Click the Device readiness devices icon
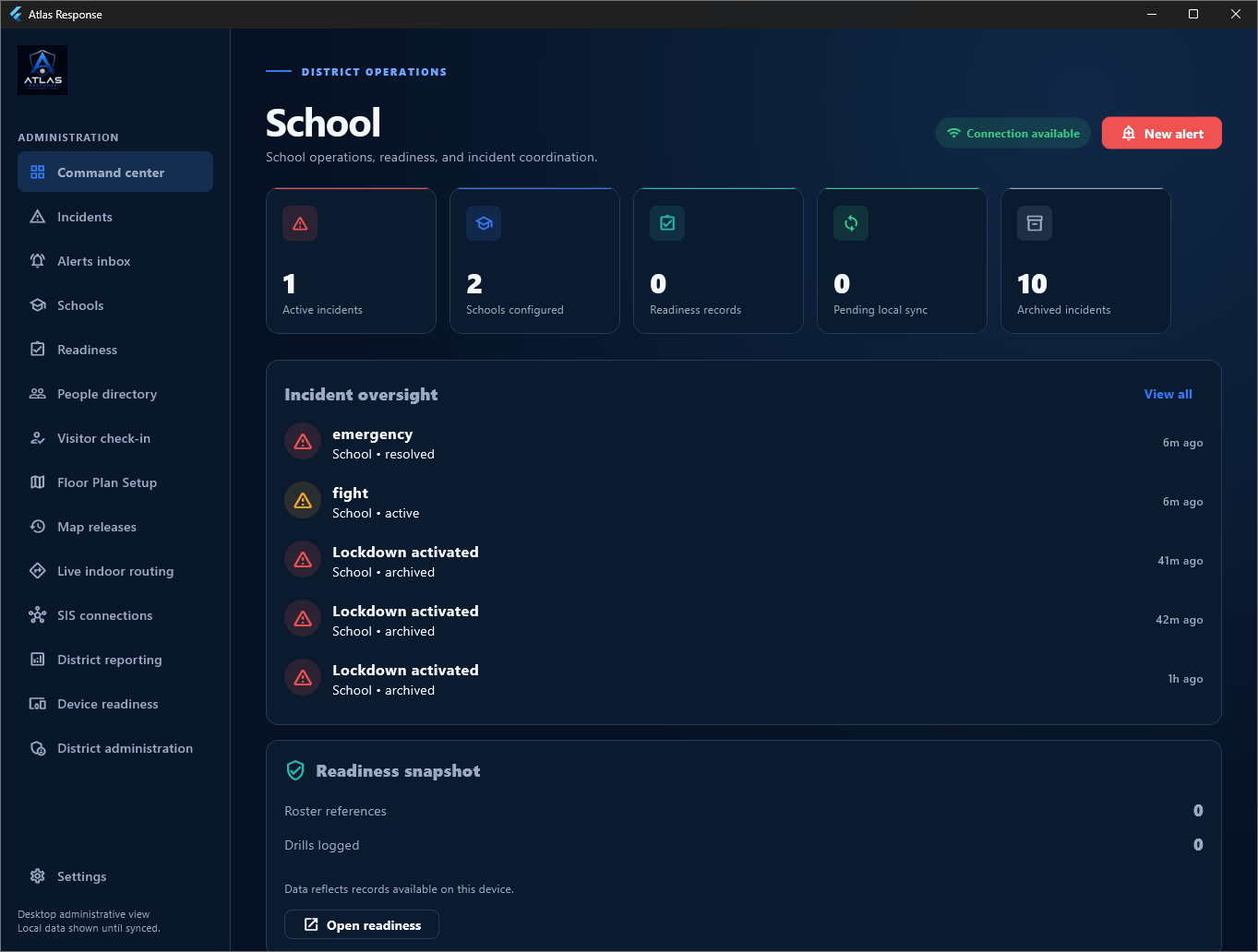This screenshot has width=1258, height=952. tap(38, 704)
